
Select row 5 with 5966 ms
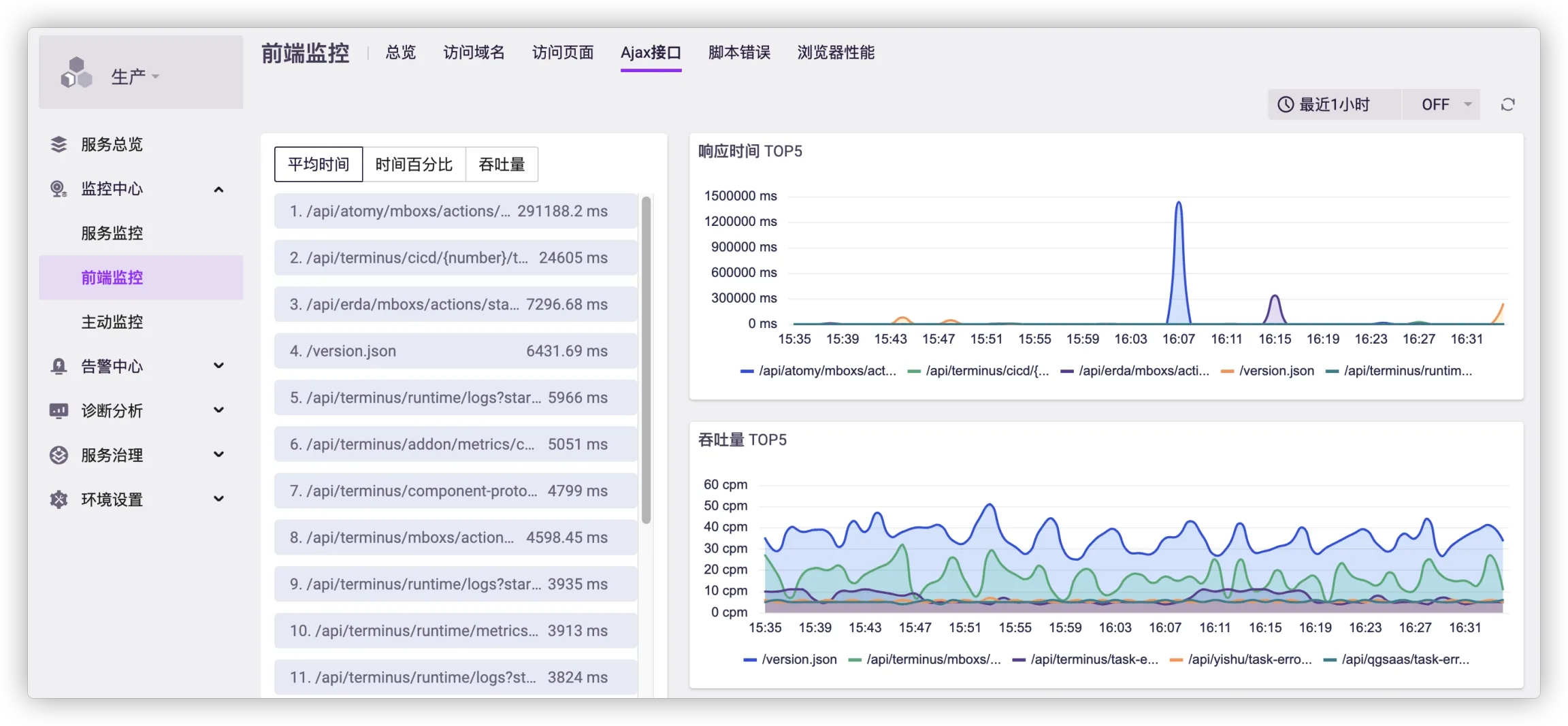tap(455, 397)
